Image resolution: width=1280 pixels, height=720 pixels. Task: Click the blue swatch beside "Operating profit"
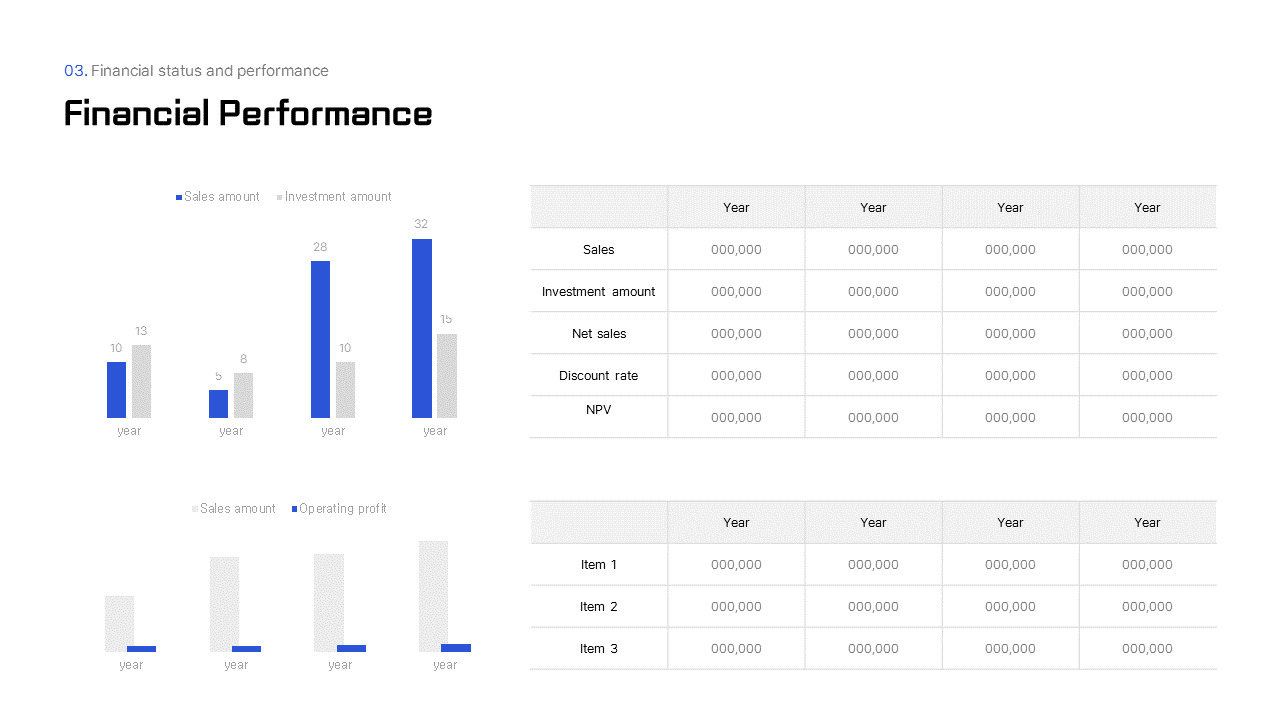(294, 509)
